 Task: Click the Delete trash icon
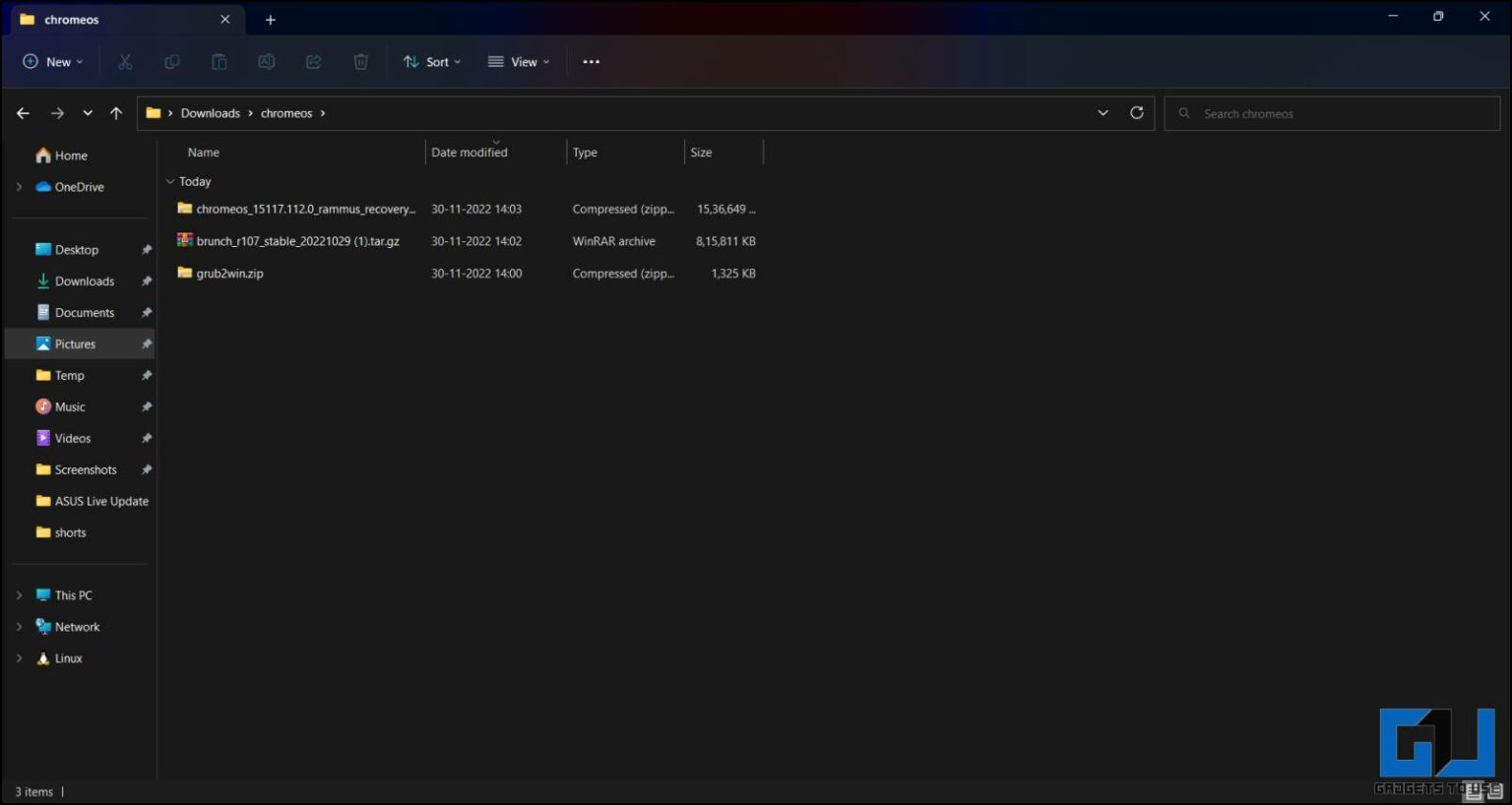(x=360, y=62)
